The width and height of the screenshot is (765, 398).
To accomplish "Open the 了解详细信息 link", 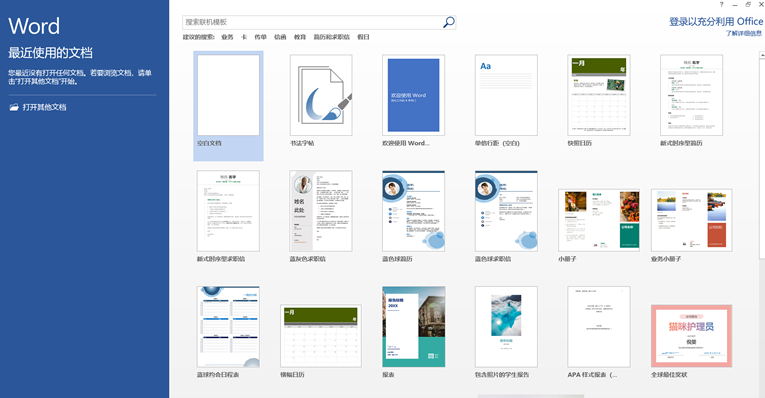I will point(744,33).
